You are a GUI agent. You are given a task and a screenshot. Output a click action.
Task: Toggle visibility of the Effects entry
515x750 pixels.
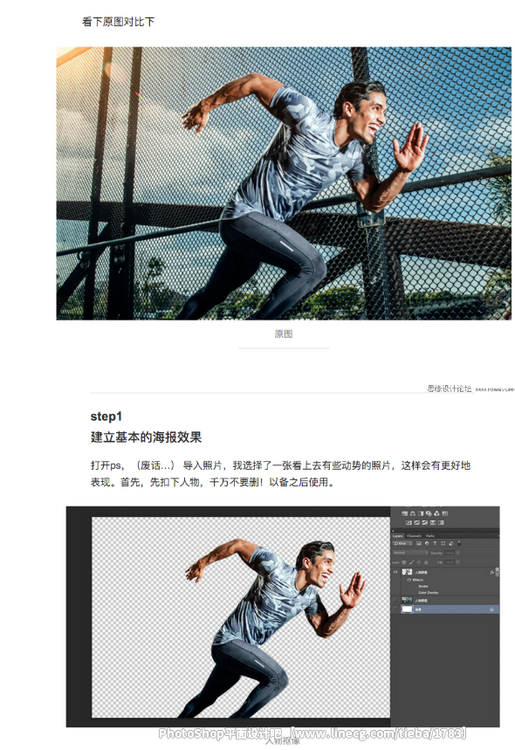[409, 580]
